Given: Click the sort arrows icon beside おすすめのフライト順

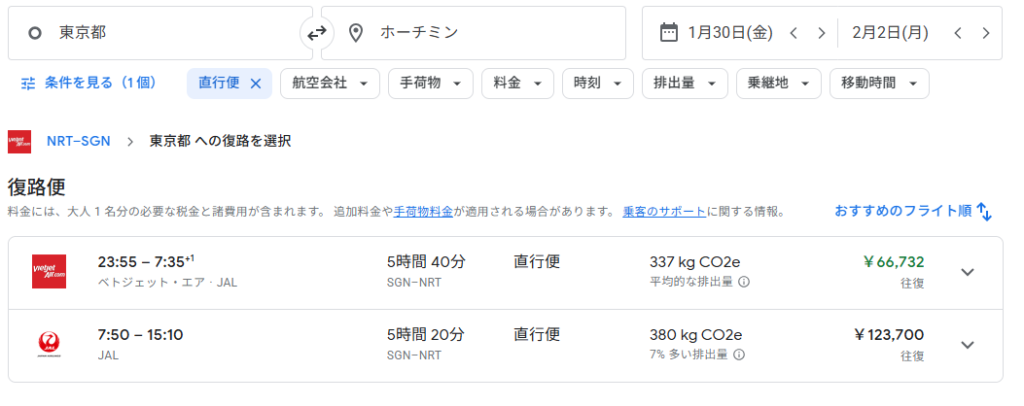Looking at the screenshot, I should (984, 211).
